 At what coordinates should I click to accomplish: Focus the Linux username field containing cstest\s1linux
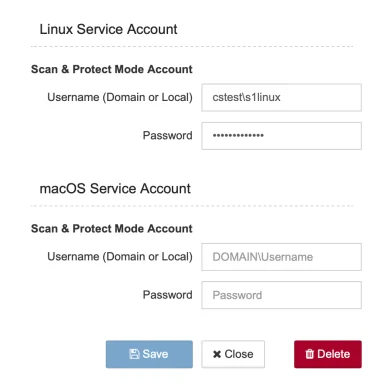coord(281,97)
